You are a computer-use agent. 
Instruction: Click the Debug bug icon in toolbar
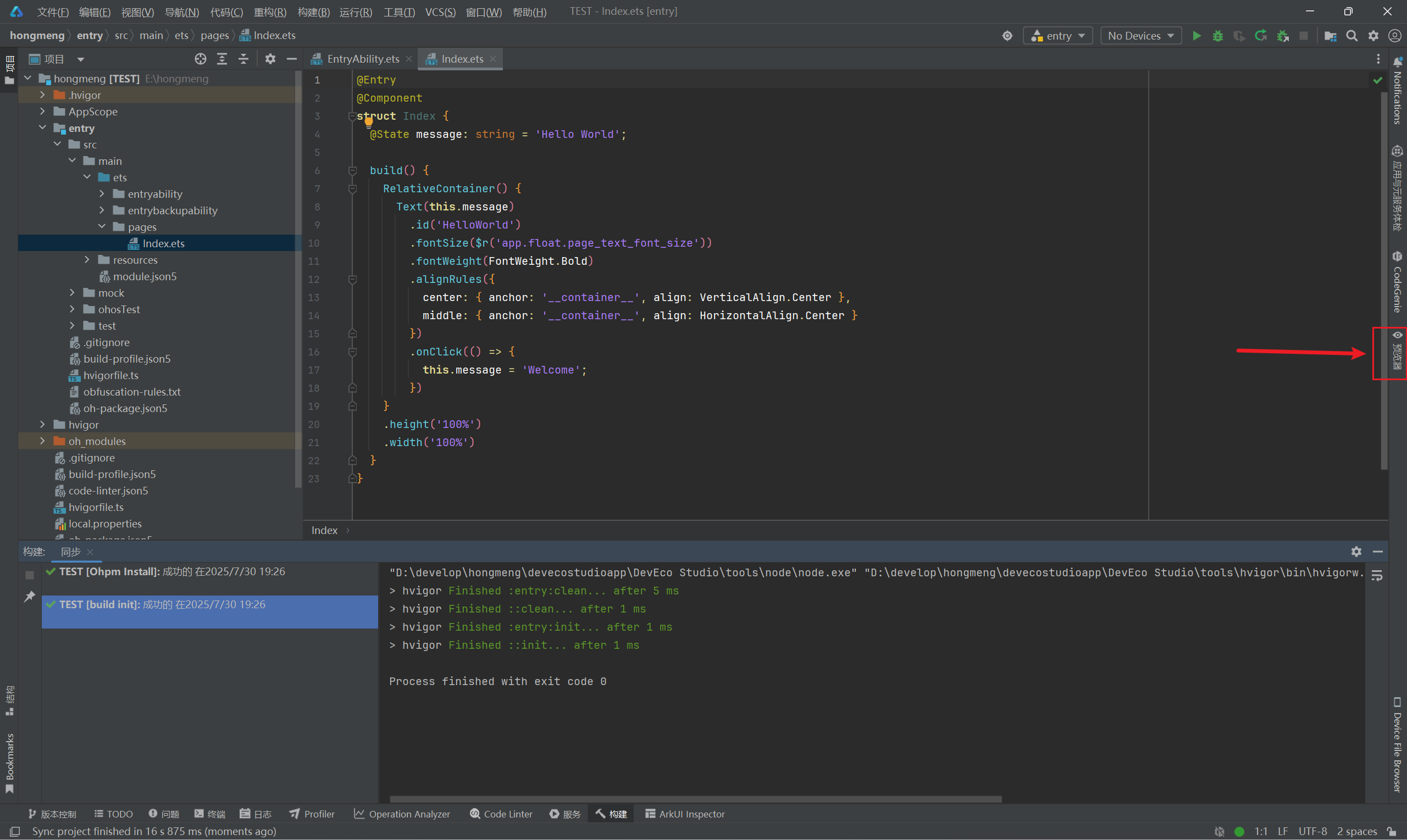tap(1217, 36)
